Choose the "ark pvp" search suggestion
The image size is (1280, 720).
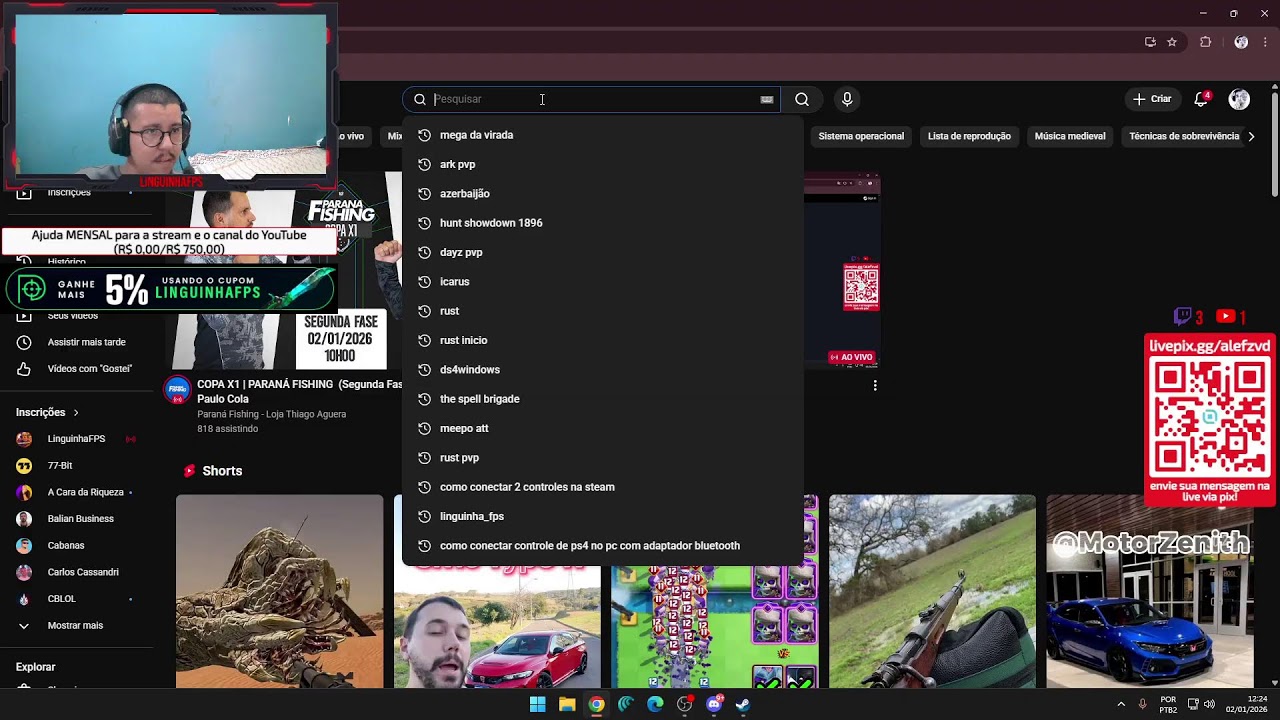(603, 164)
